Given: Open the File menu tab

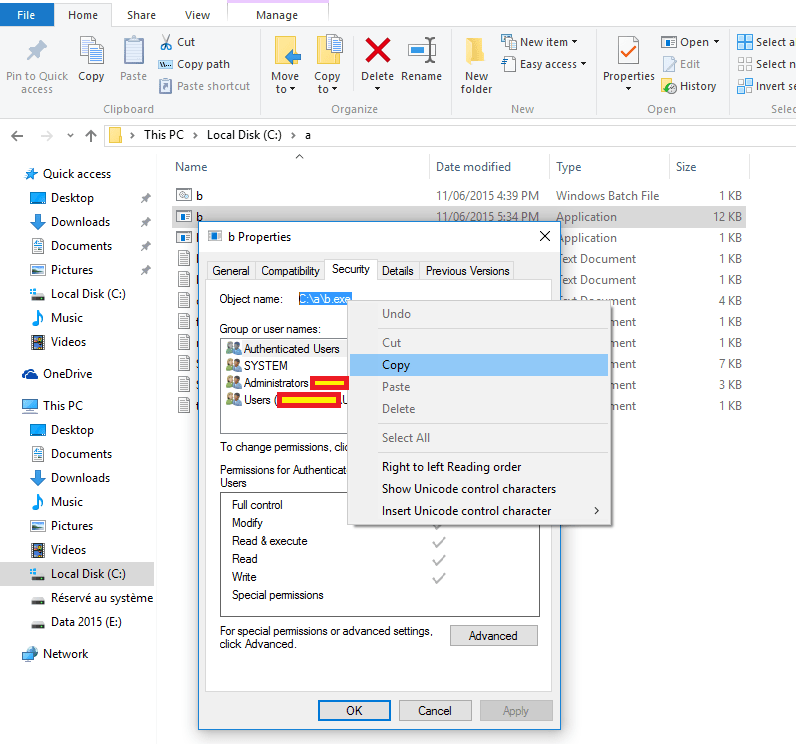Looking at the screenshot, I should [x=26, y=15].
